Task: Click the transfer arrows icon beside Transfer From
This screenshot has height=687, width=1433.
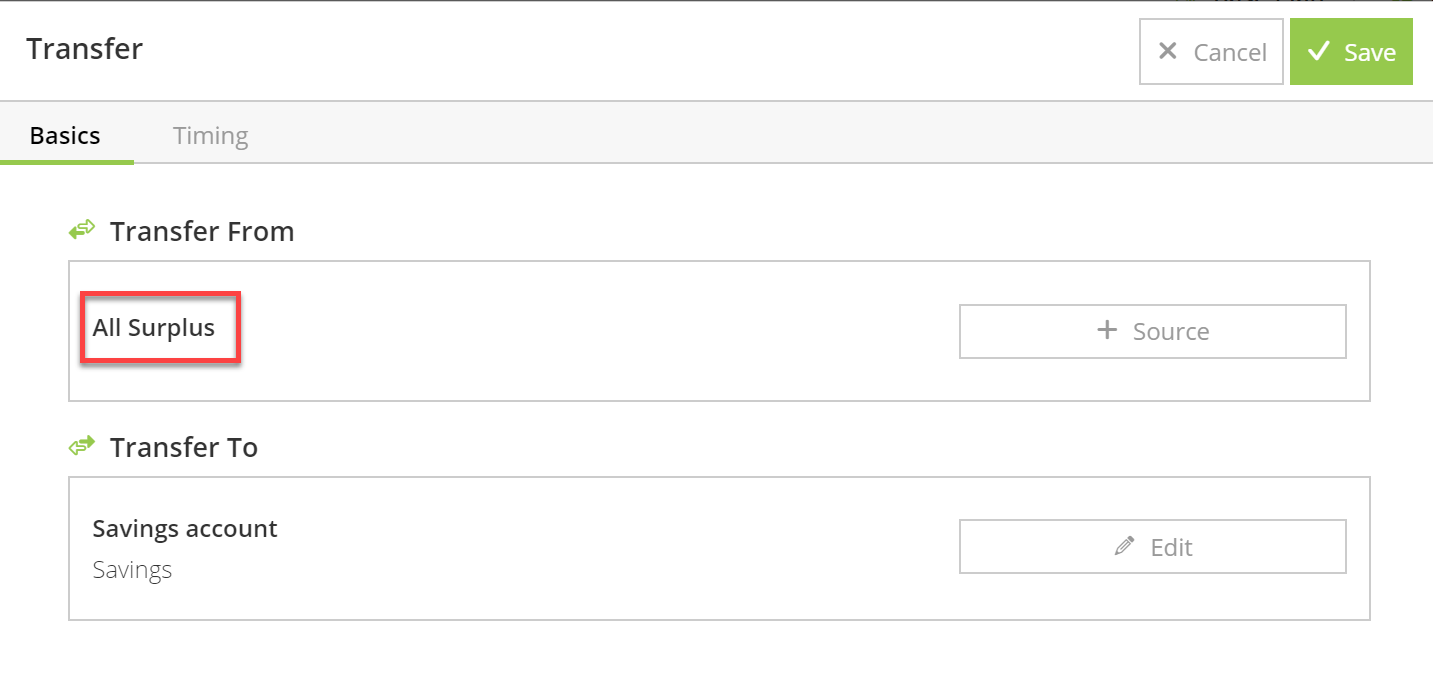Action: pyautogui.click(x=81, y=231)
